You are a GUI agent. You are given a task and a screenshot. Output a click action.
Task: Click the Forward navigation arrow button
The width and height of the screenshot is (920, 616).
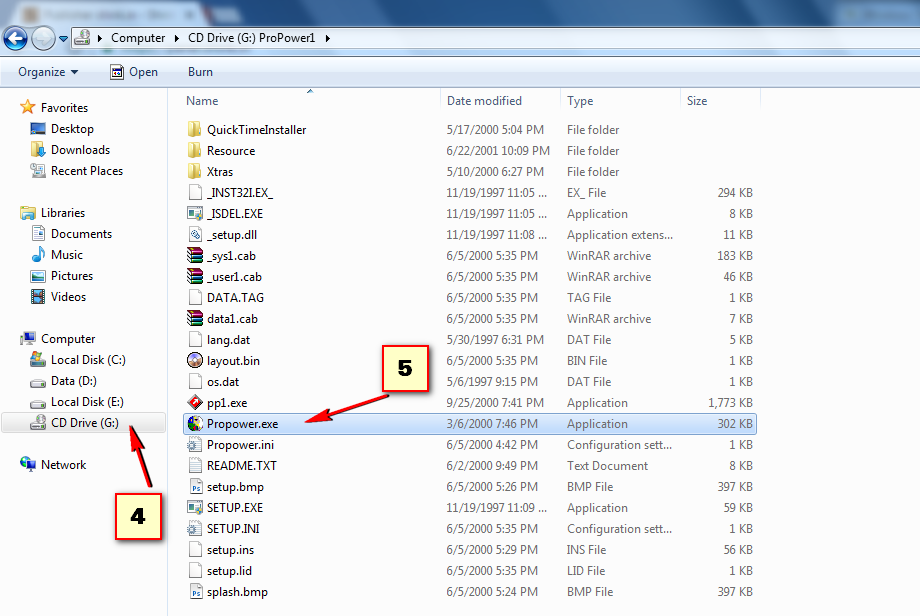(43, 39)
